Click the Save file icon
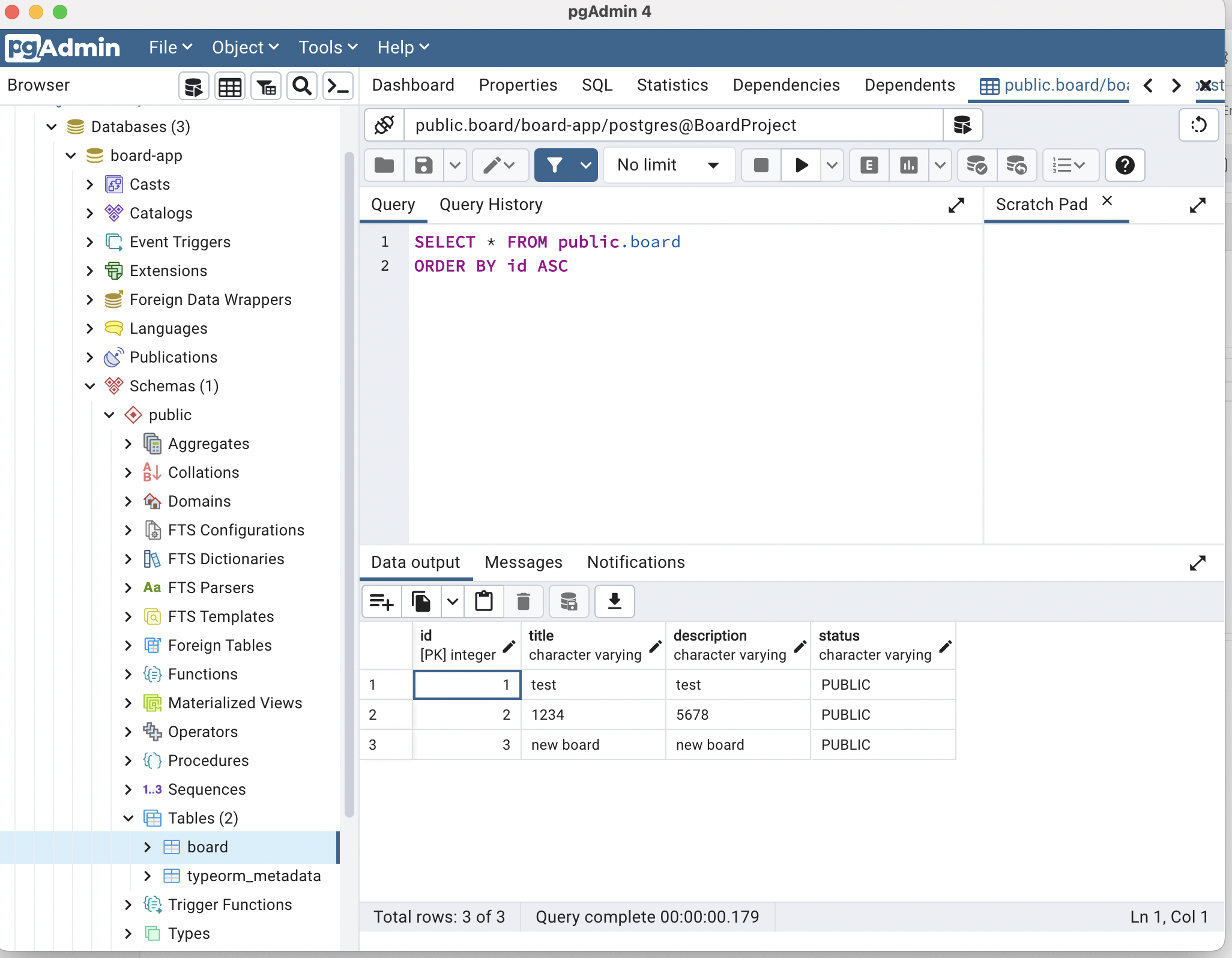 click(x=423, y=165)
